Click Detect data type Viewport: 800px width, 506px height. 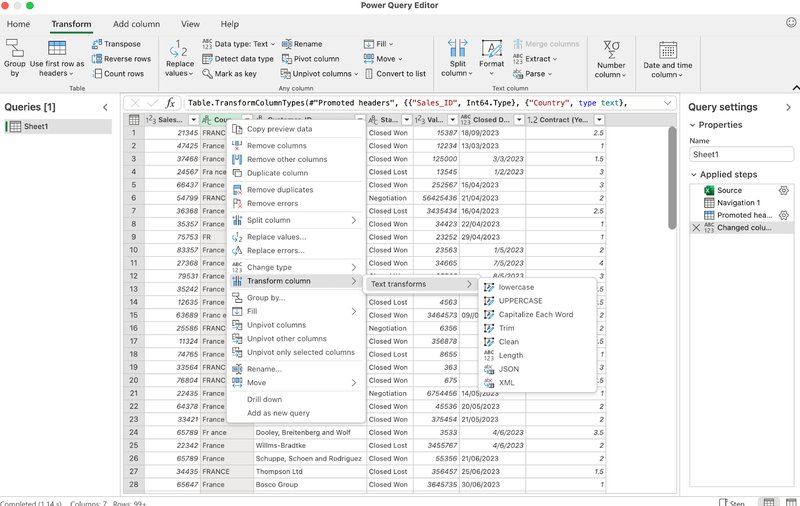[x=238, y=59]
